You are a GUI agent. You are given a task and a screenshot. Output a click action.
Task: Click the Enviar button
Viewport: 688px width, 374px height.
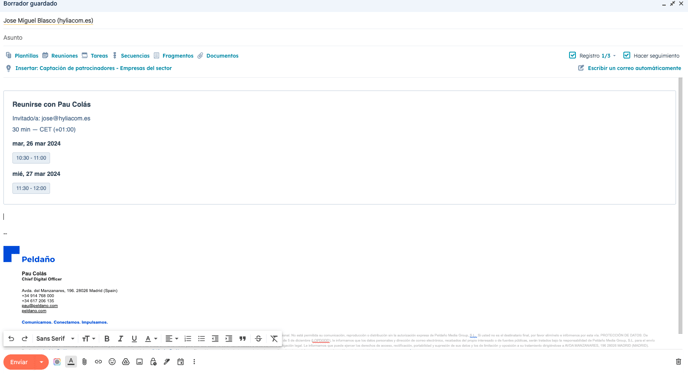coord(19,362)
